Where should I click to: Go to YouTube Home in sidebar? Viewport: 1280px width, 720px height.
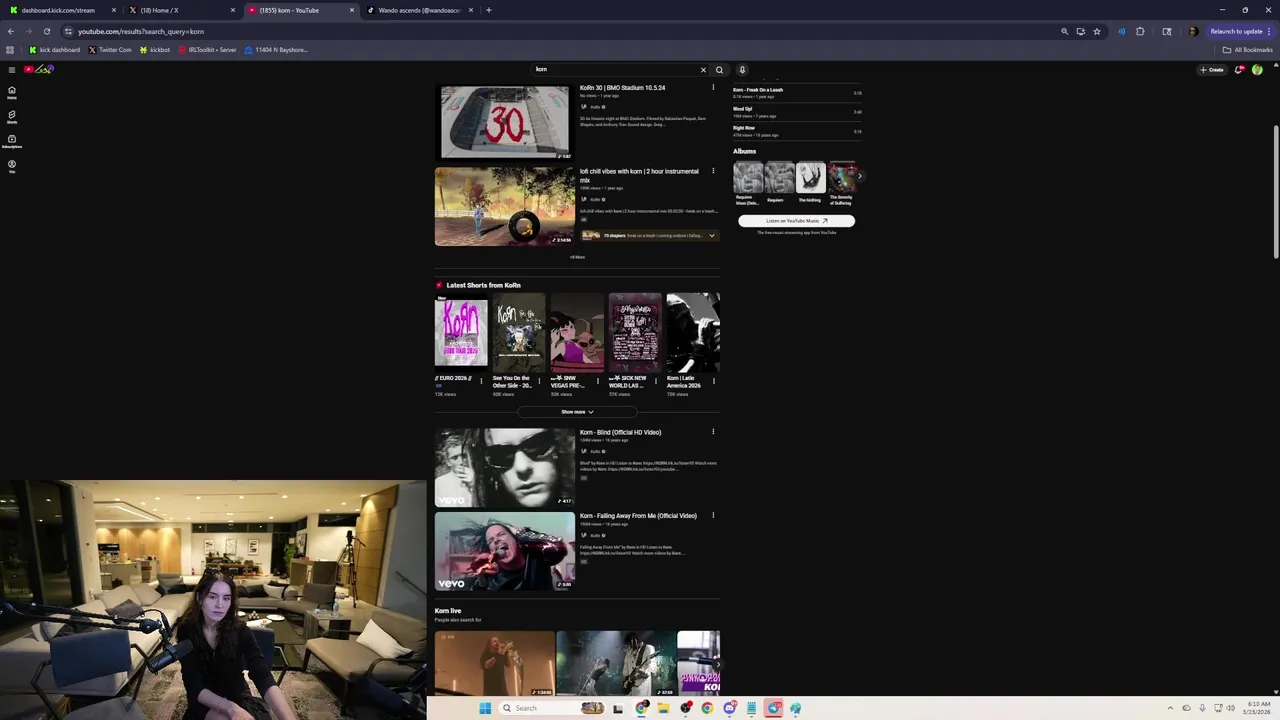(x=12, y=92)
